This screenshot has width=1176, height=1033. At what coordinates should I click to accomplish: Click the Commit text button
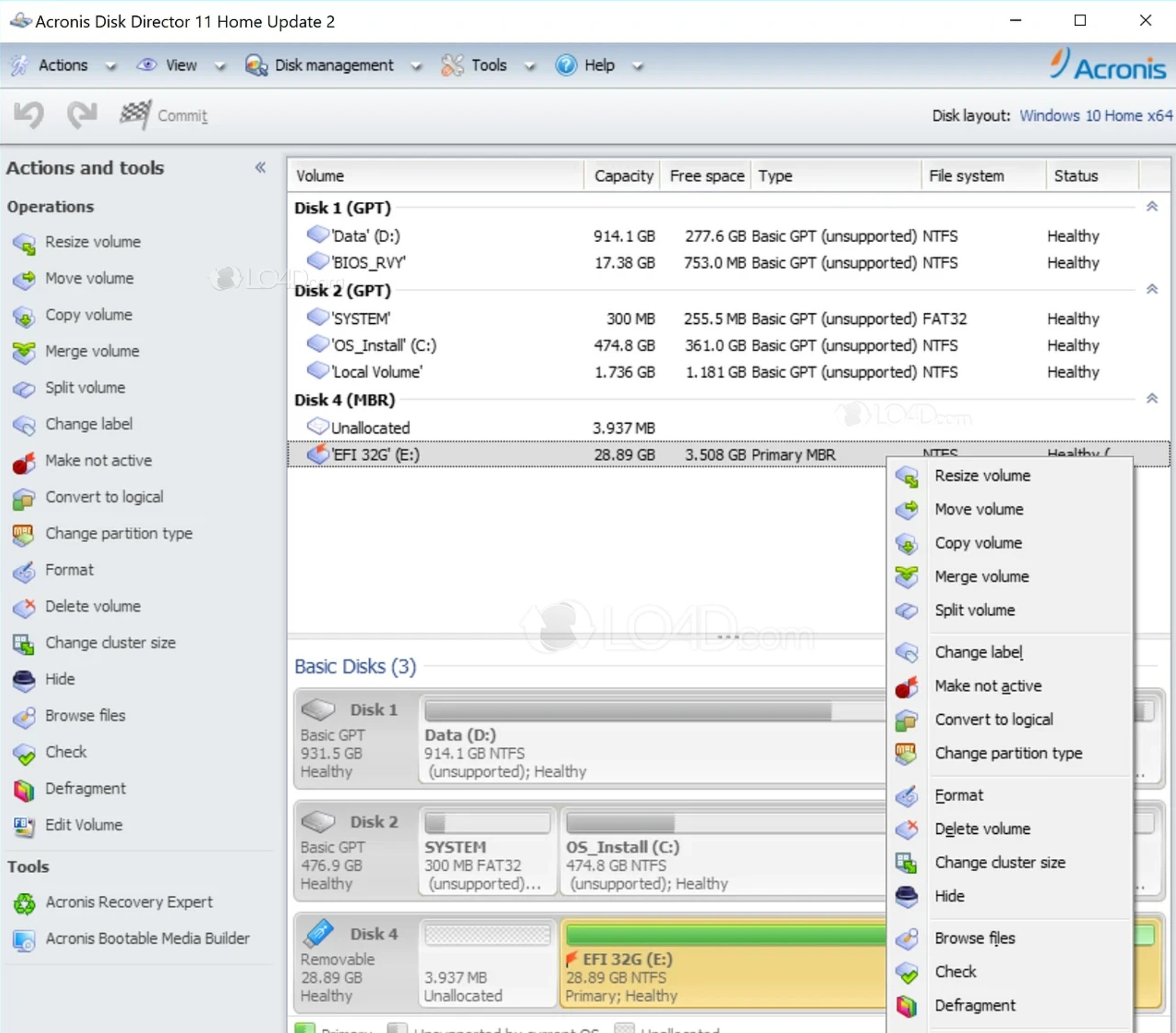click(183, 116)
